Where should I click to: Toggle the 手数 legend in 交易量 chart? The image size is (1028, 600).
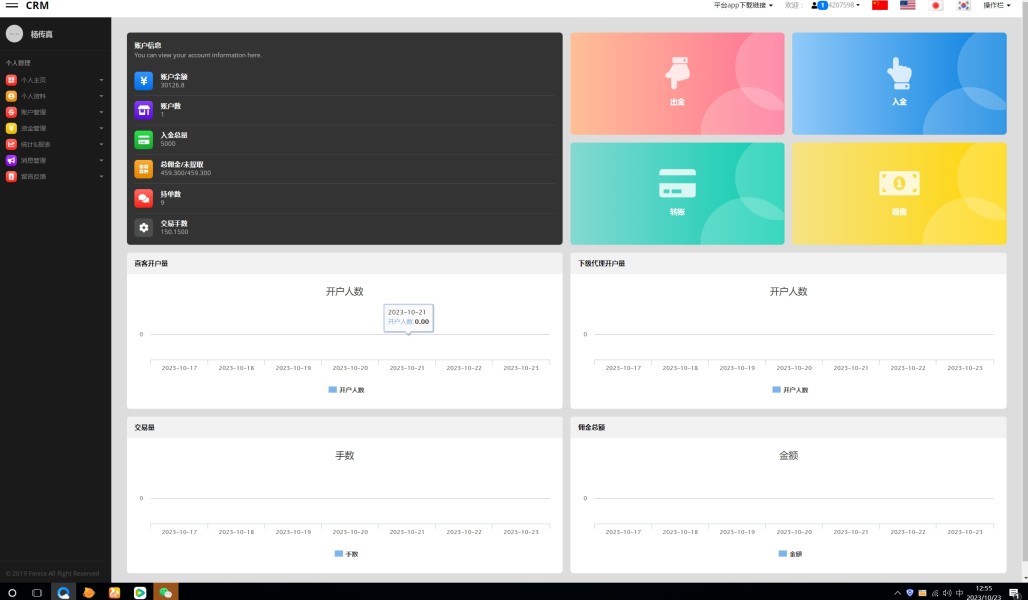click(346, 553)
